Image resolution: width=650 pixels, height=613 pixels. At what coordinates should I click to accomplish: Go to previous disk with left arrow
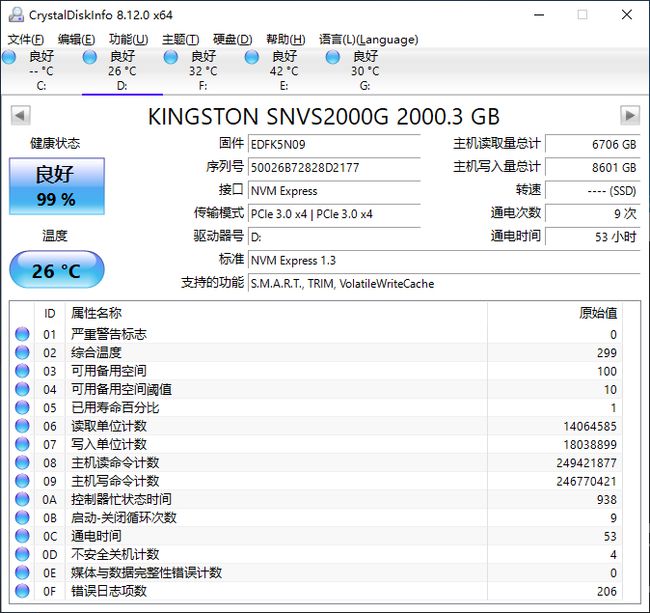[x=20, y=115]
